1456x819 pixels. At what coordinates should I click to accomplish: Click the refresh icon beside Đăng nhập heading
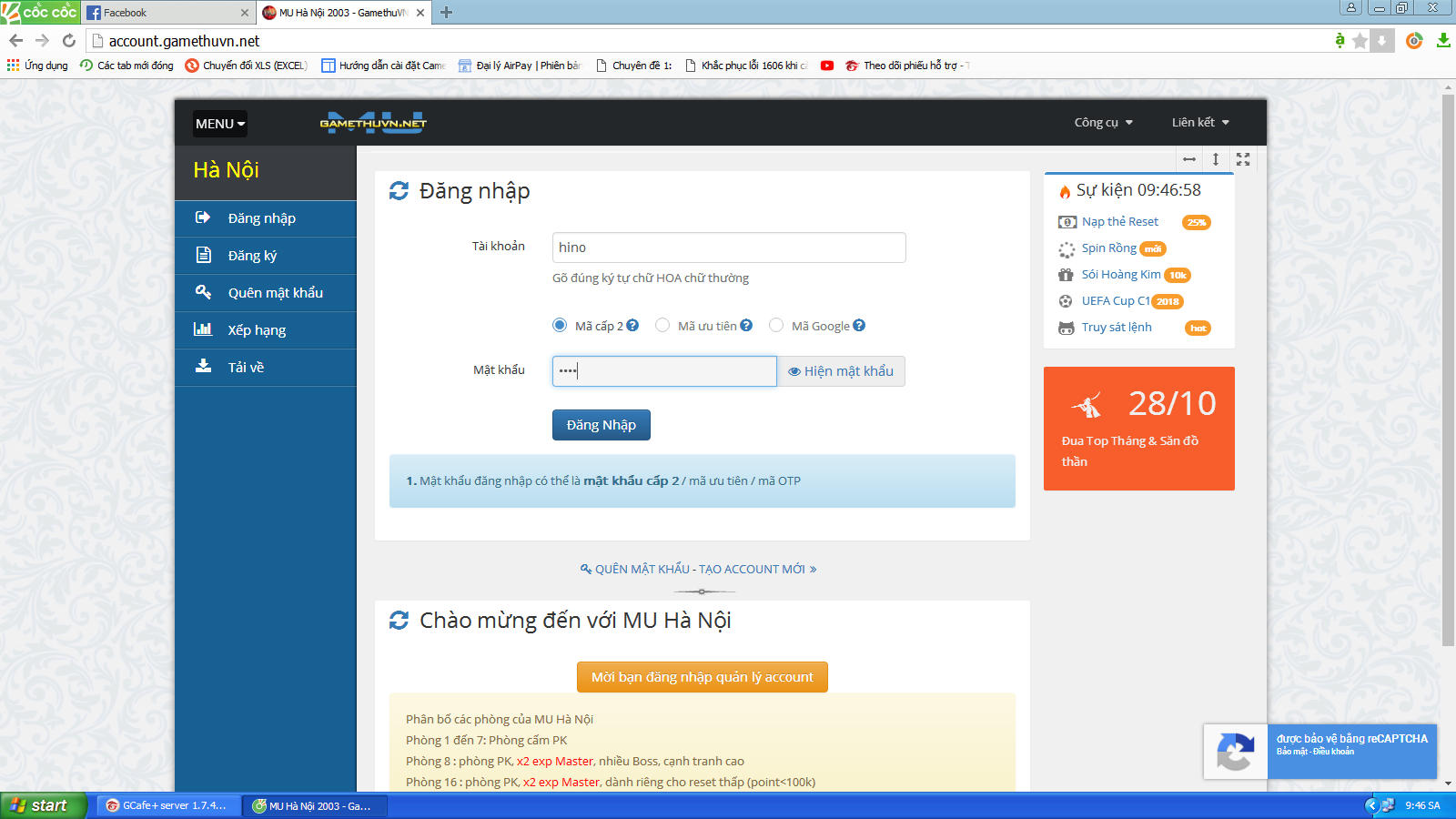399,190
